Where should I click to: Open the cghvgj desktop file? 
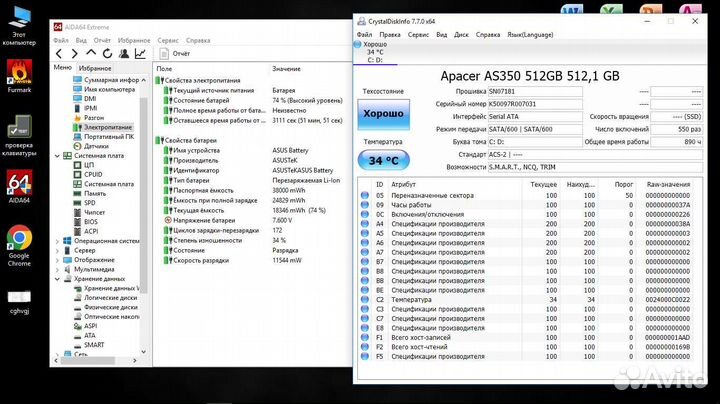(x=19, y=302)
